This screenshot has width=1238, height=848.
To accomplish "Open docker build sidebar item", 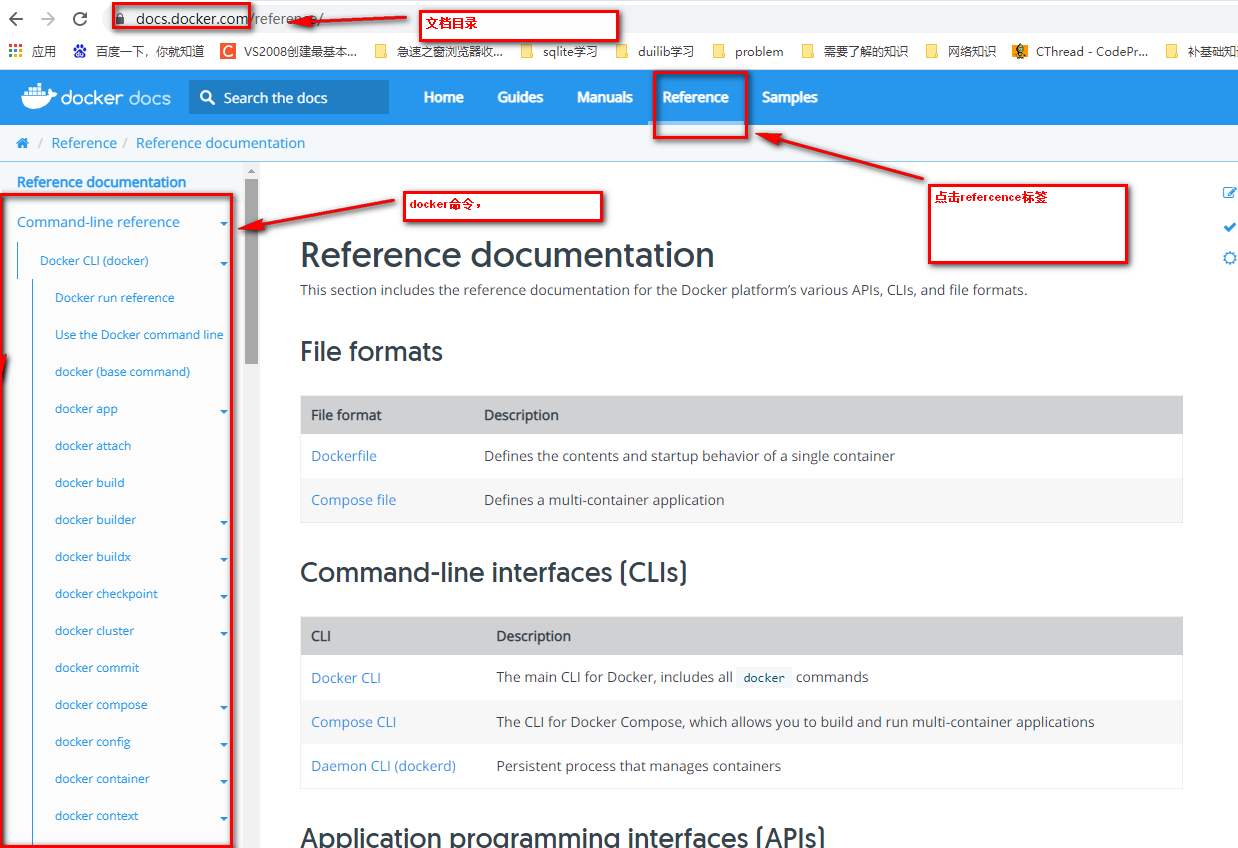I will pyautogui.click(x=90, y=483).
